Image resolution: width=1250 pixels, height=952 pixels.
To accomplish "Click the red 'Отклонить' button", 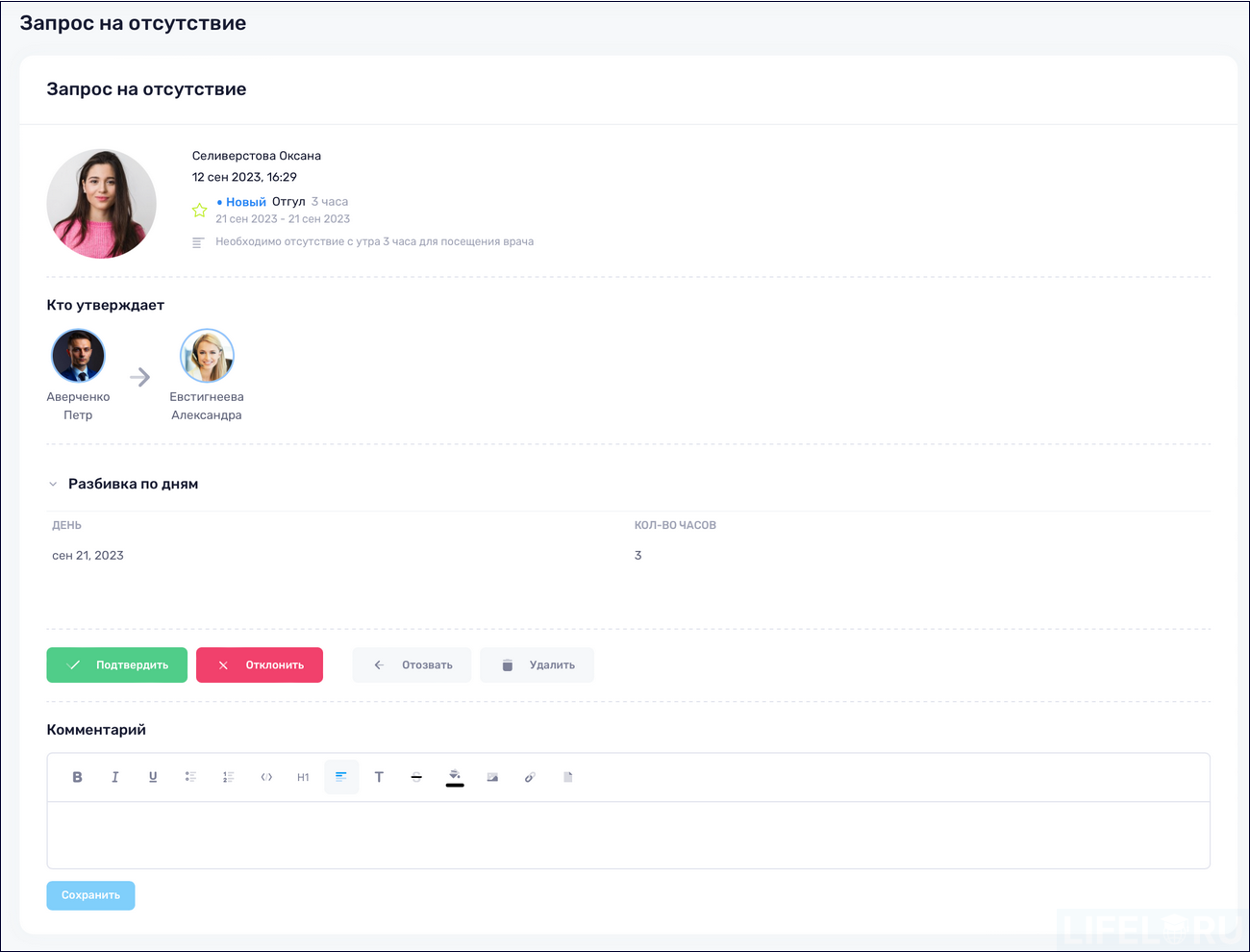I will [x=259, y=664].
